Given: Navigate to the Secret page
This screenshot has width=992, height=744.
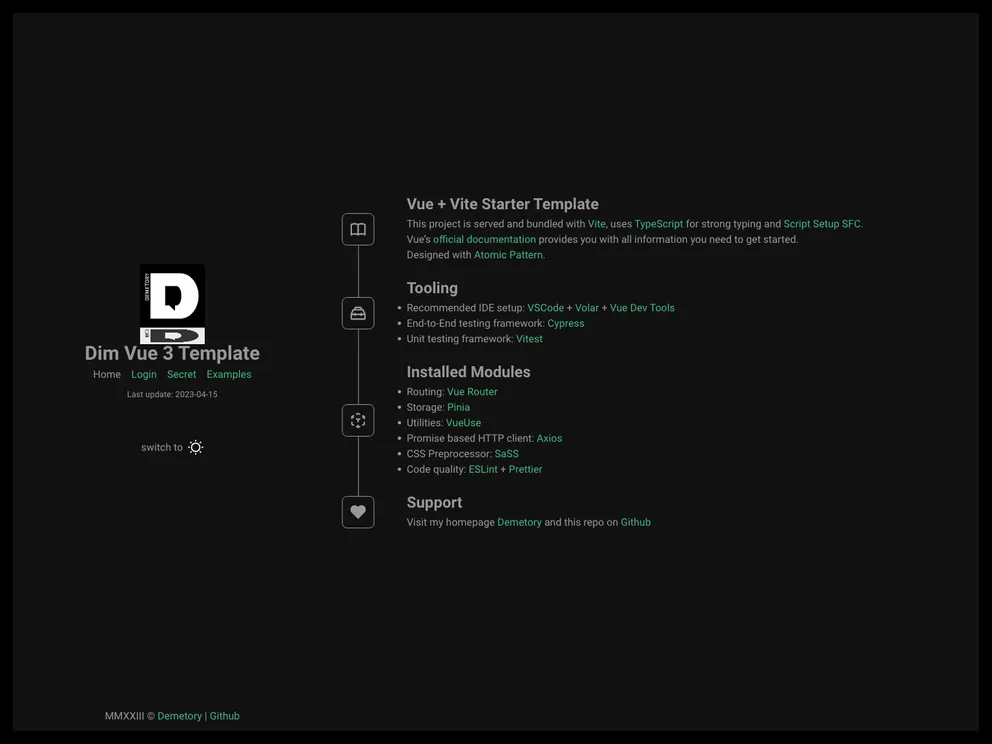Looking at the screenshot, I should pyautogui.click(x=181, y=374).
